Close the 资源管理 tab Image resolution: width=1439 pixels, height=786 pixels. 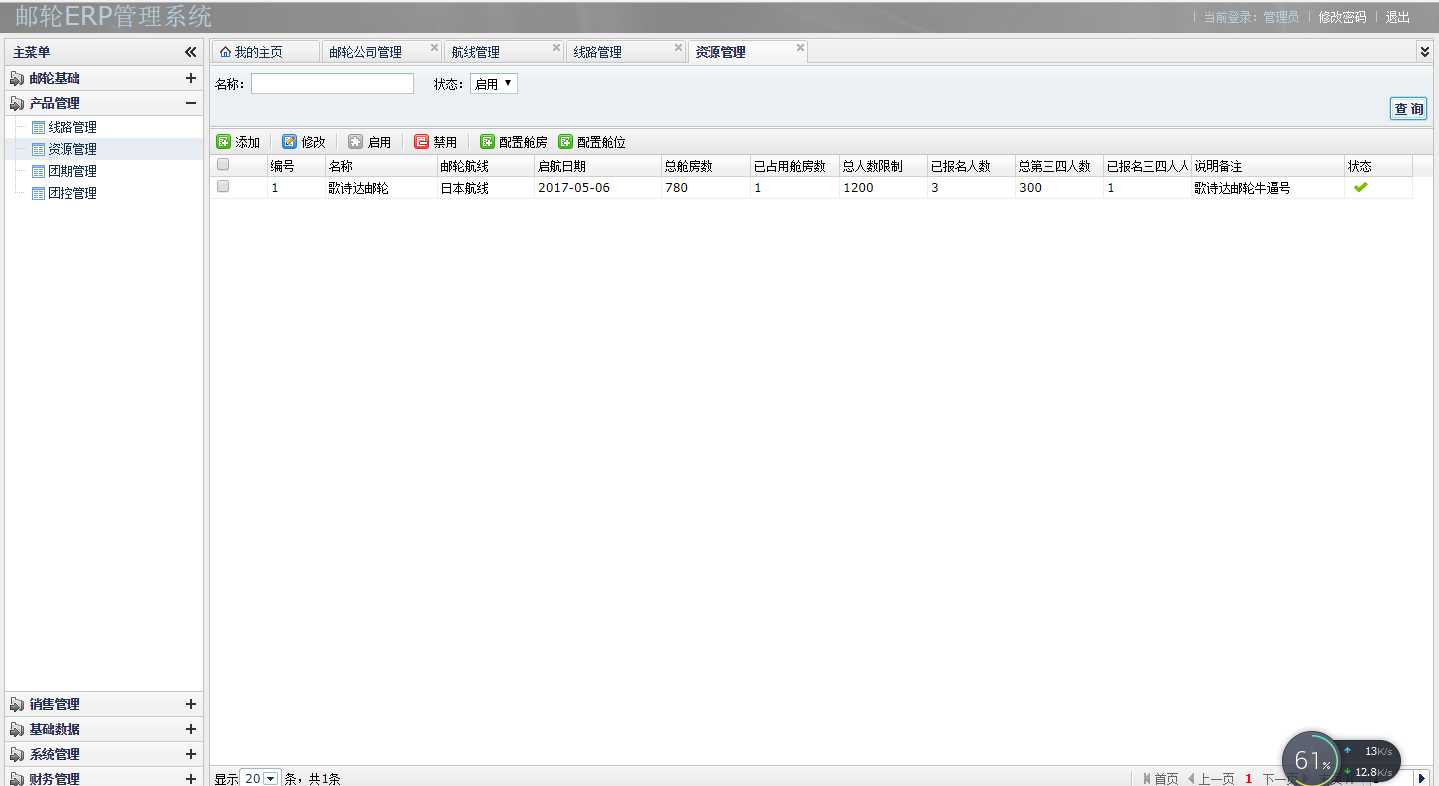point(800,47)
